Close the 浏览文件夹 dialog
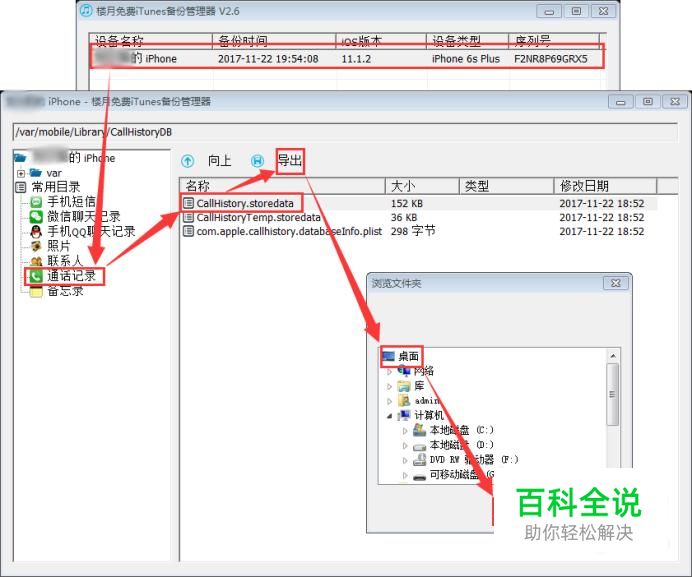Image resolution: width=692 pixels, height=577 pixels. click(x=615, y=283)
